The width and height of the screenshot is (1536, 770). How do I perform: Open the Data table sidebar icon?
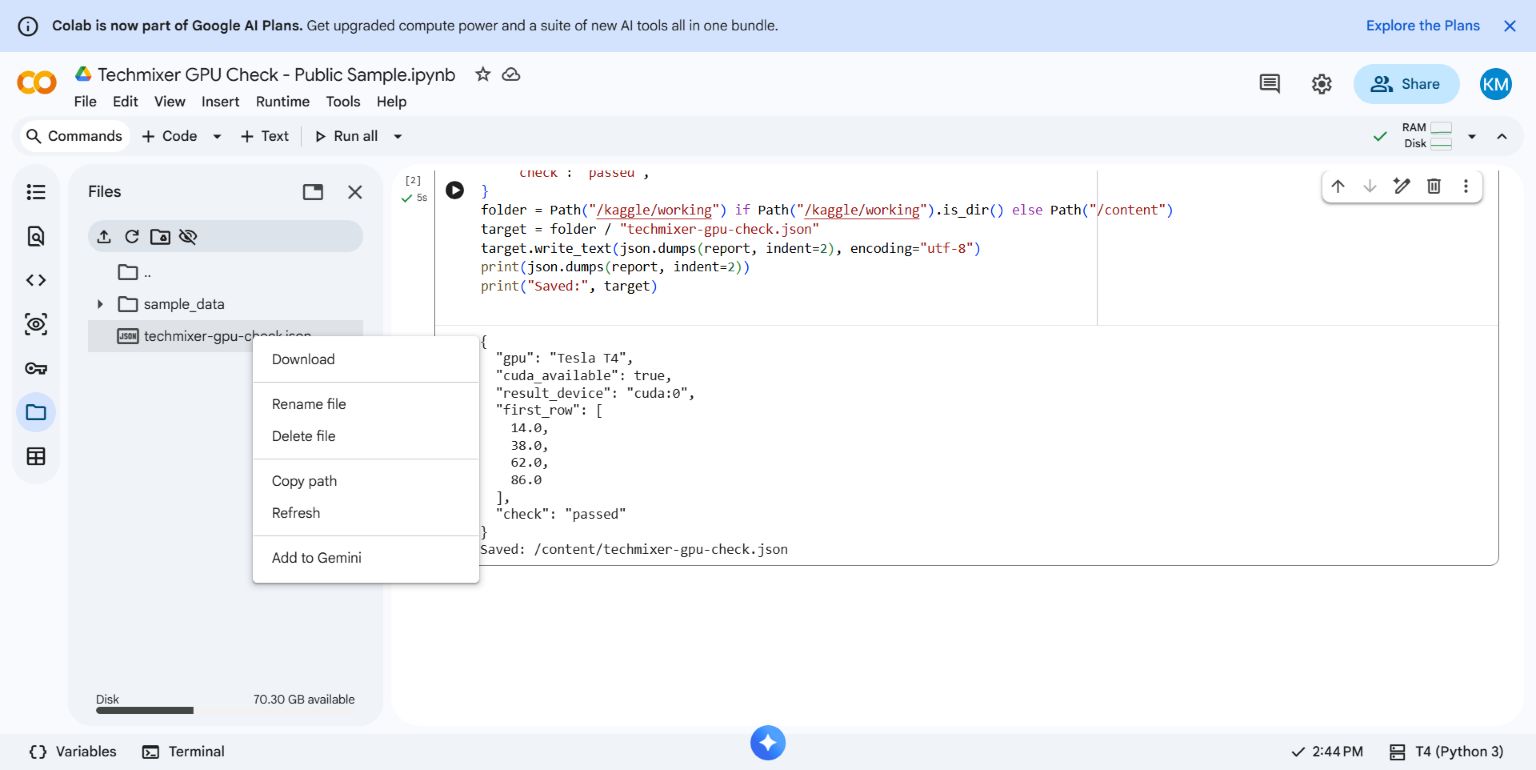click(36, 456)
